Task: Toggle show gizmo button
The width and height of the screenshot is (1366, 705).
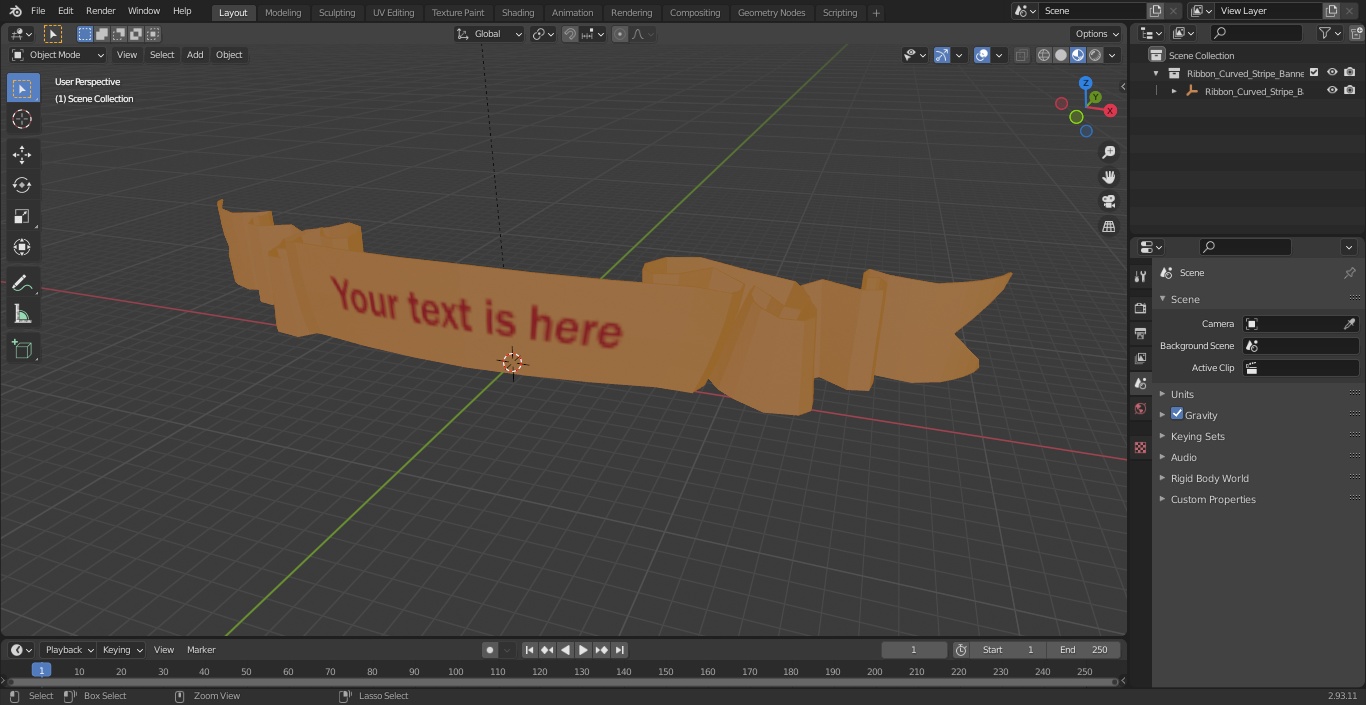Action: [942, 55]
